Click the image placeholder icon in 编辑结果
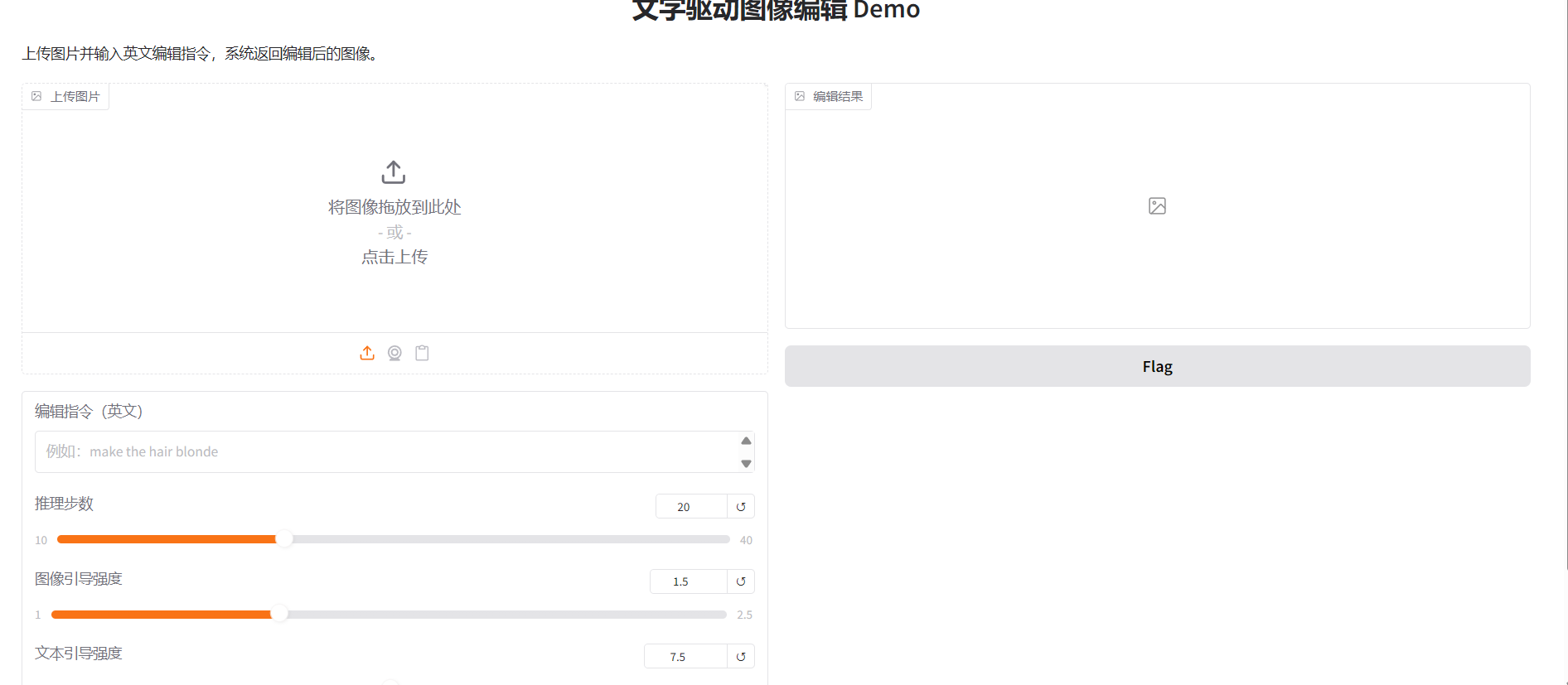Screen dimensions: 1568x685 [x=1157, y=206]
